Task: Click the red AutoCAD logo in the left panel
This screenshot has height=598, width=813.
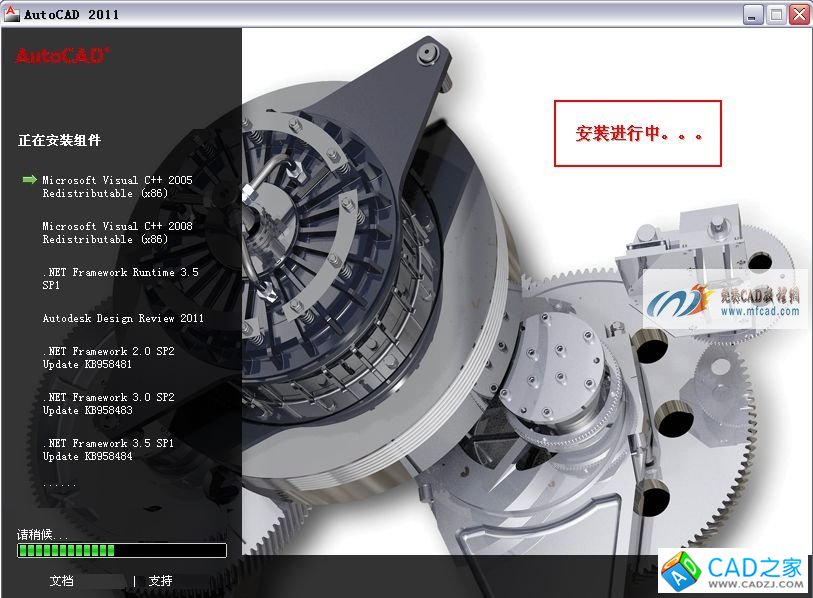Action: [62, 56]
